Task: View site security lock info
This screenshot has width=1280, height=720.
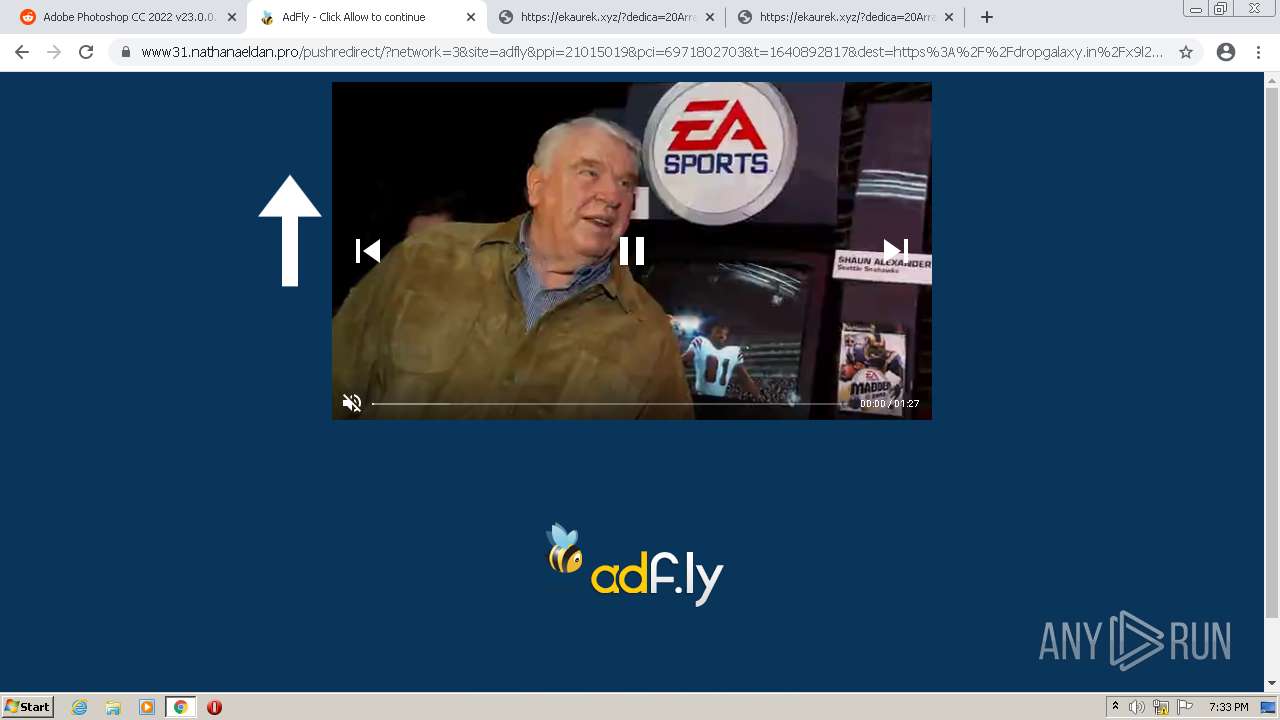Action: [126, 52]
